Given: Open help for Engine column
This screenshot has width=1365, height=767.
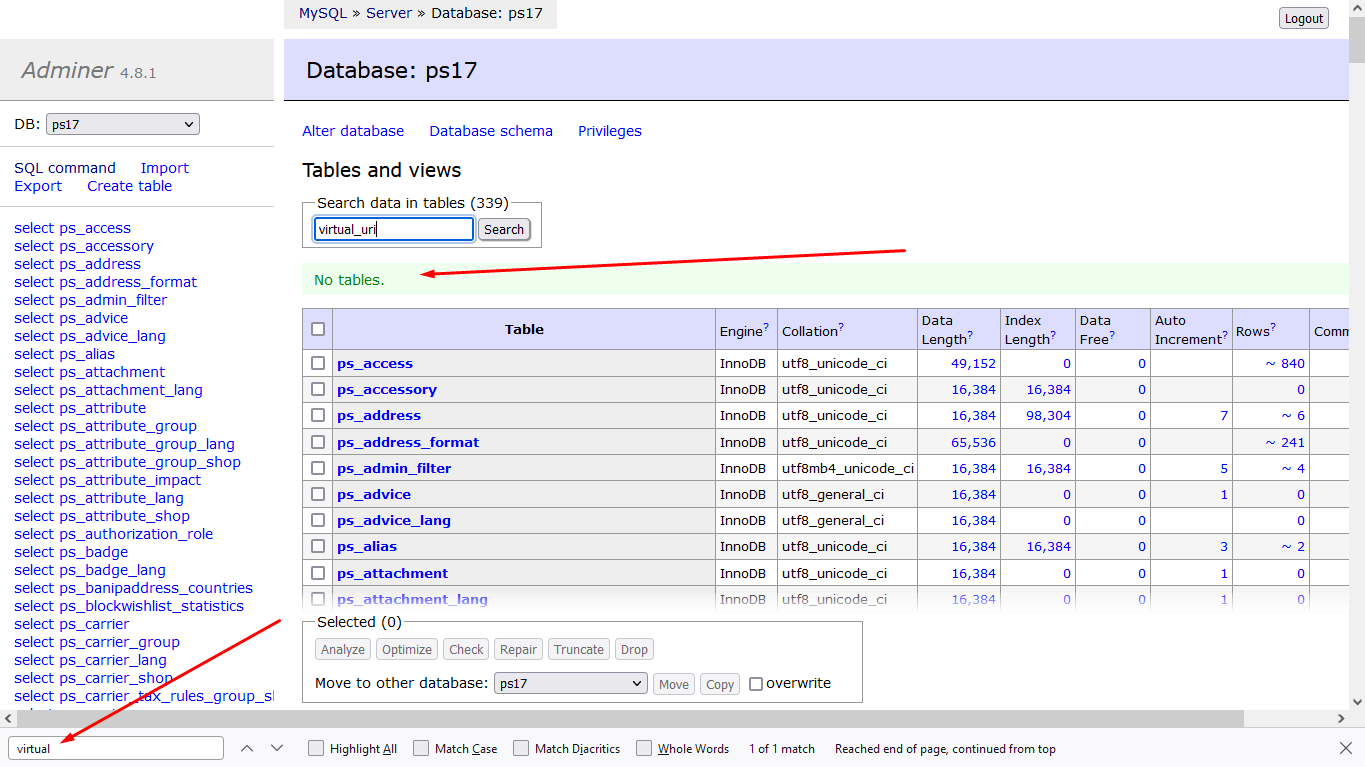Looking at the screenshot, I should 766,326.
